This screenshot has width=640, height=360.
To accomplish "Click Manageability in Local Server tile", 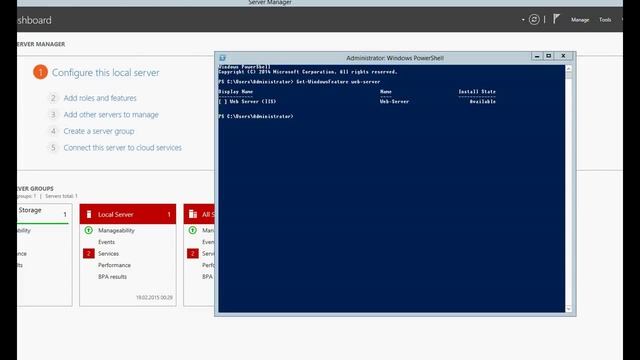I will pyautogui.click(x=116, y=230).
